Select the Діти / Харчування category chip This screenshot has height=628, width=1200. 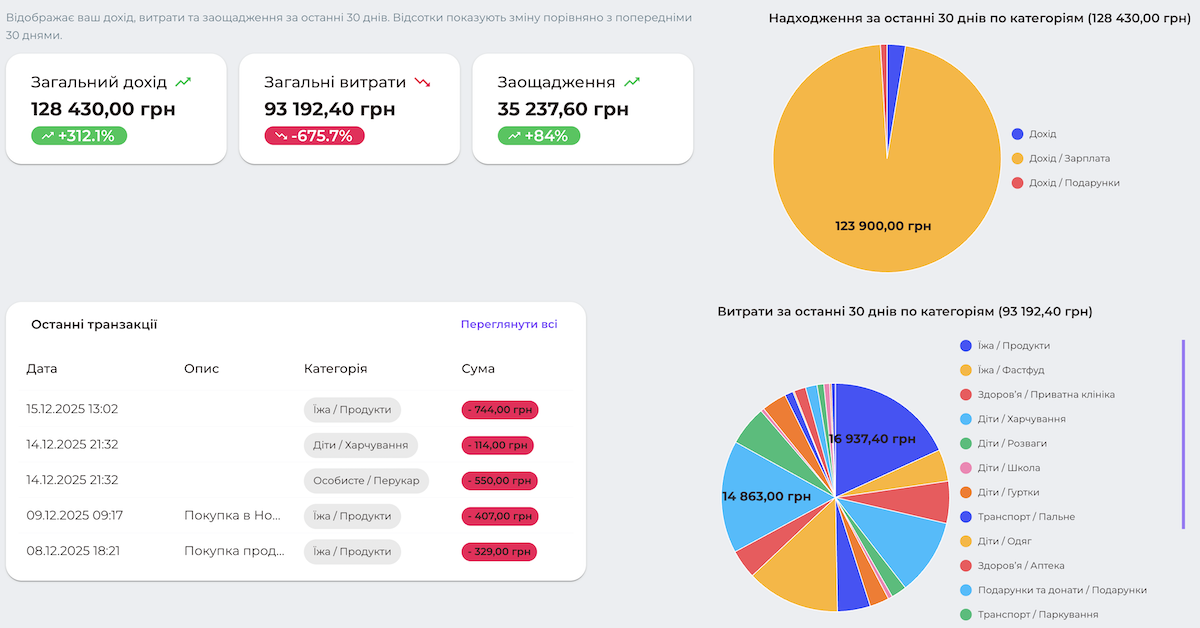(361, 445)
